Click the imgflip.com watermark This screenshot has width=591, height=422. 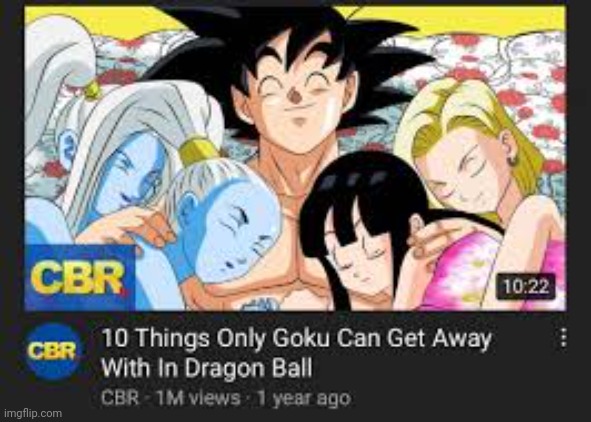click(x=31, y=413)
